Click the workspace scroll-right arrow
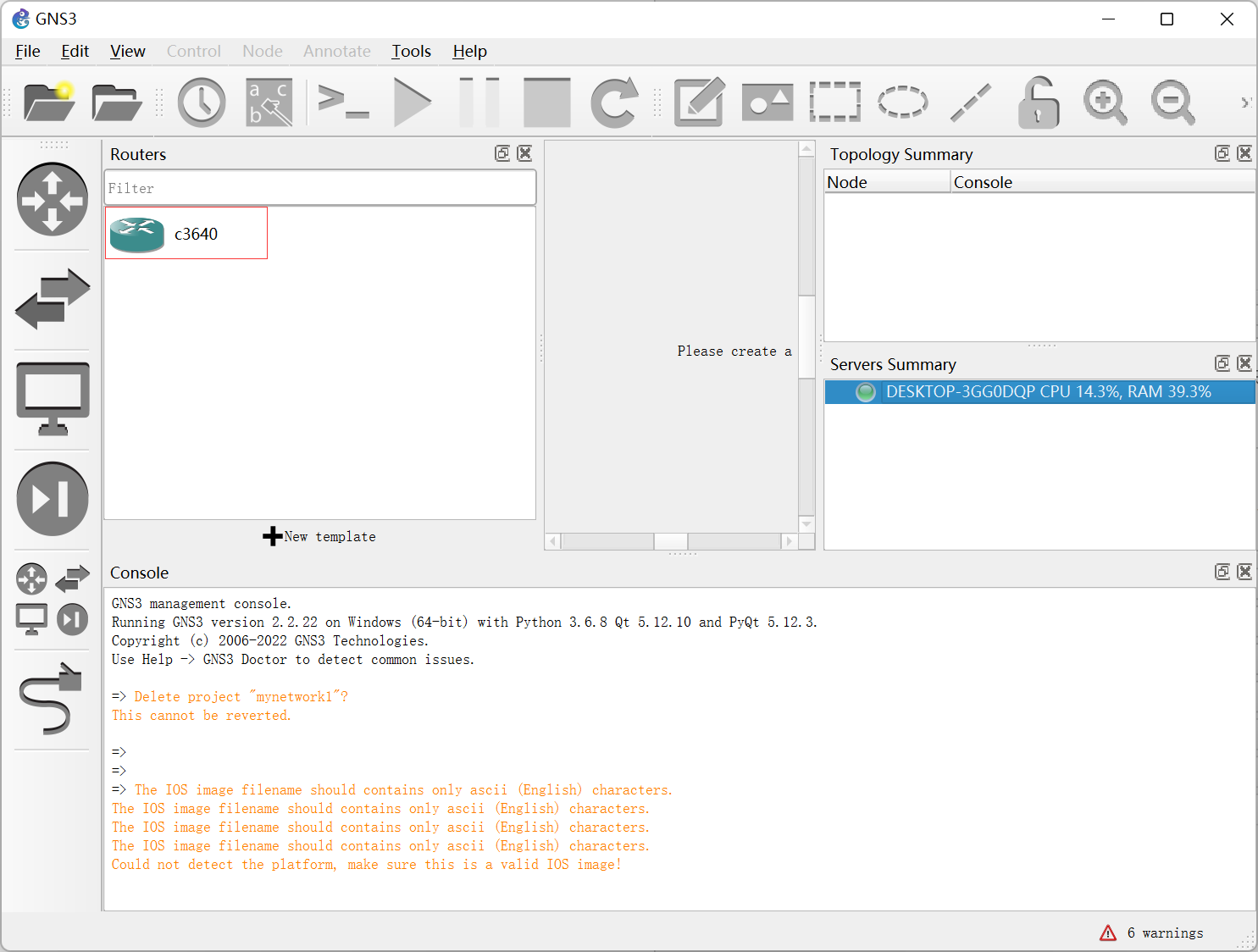The height and width of the screenshot is (952, 1258). 790,541
